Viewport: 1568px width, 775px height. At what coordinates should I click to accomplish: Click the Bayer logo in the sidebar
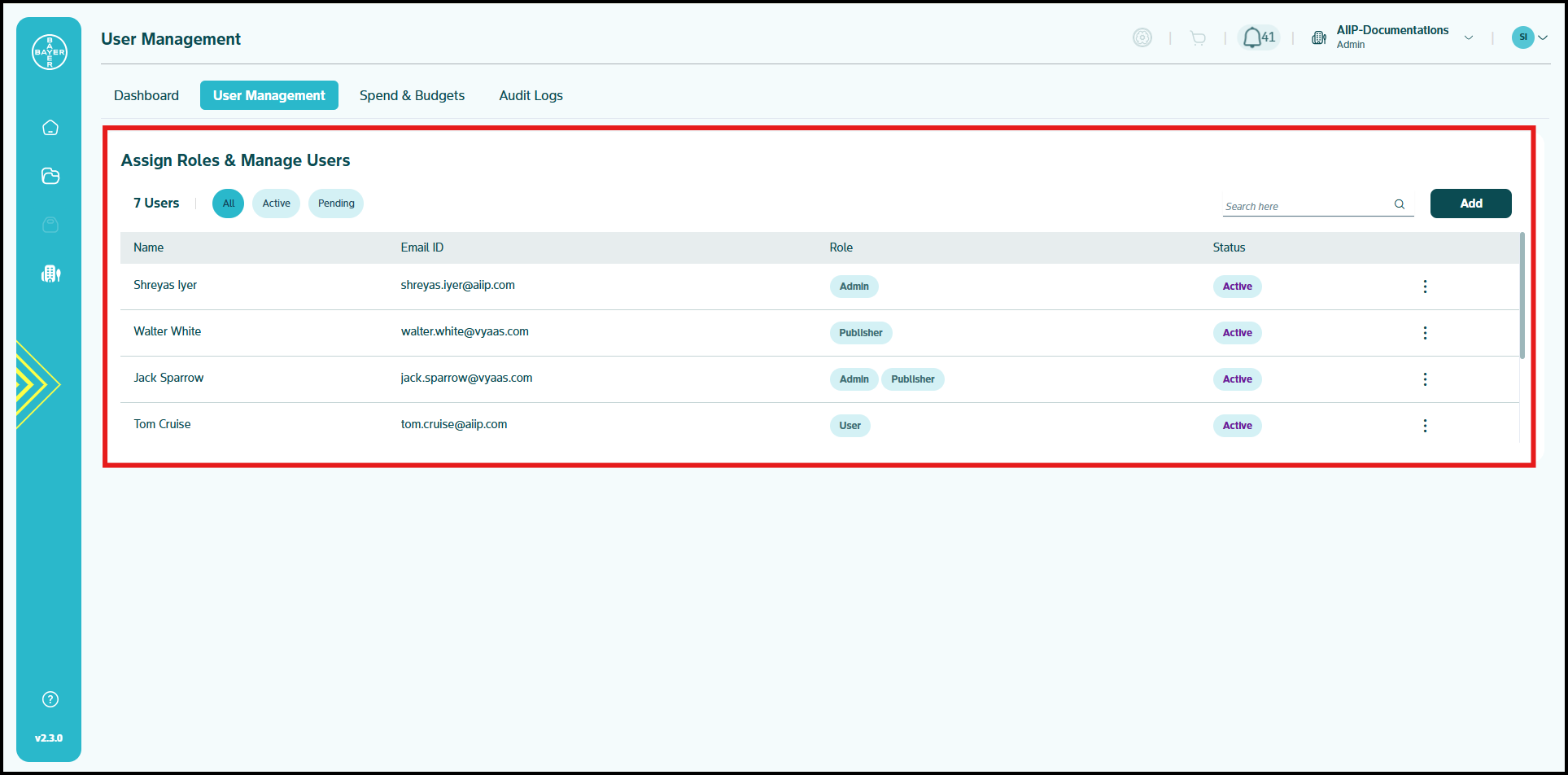point(50,52)
